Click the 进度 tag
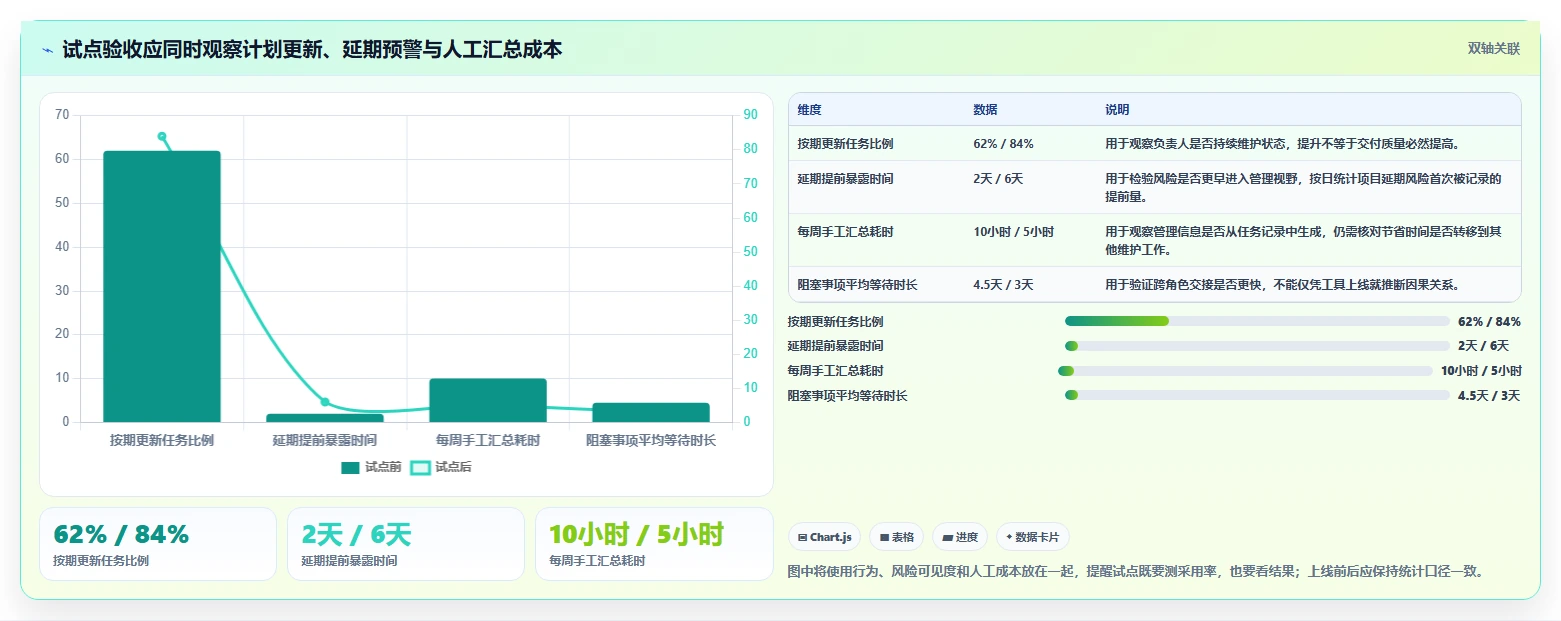Image resolution: width=1561 pixels, height=621 pixels. (x=960, y=537)
